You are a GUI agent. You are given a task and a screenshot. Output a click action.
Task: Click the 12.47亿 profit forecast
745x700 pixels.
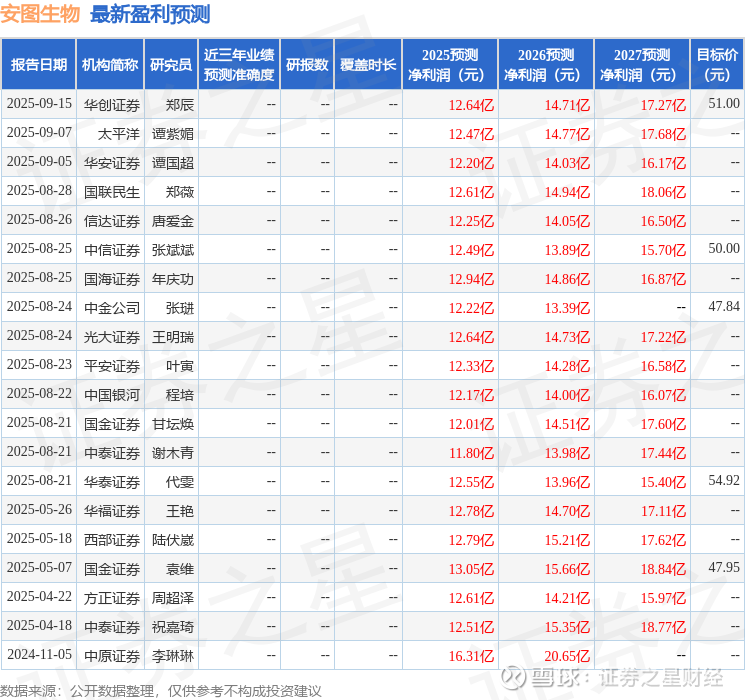471,134
